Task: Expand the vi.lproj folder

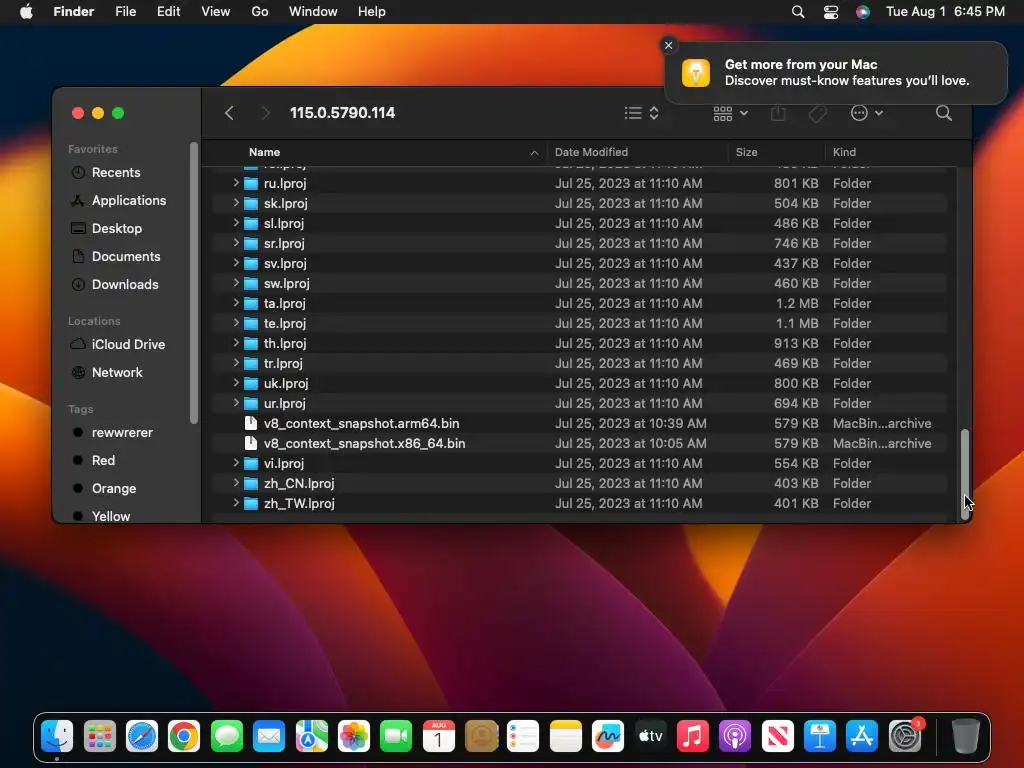Action: click(x=236, y=463)
